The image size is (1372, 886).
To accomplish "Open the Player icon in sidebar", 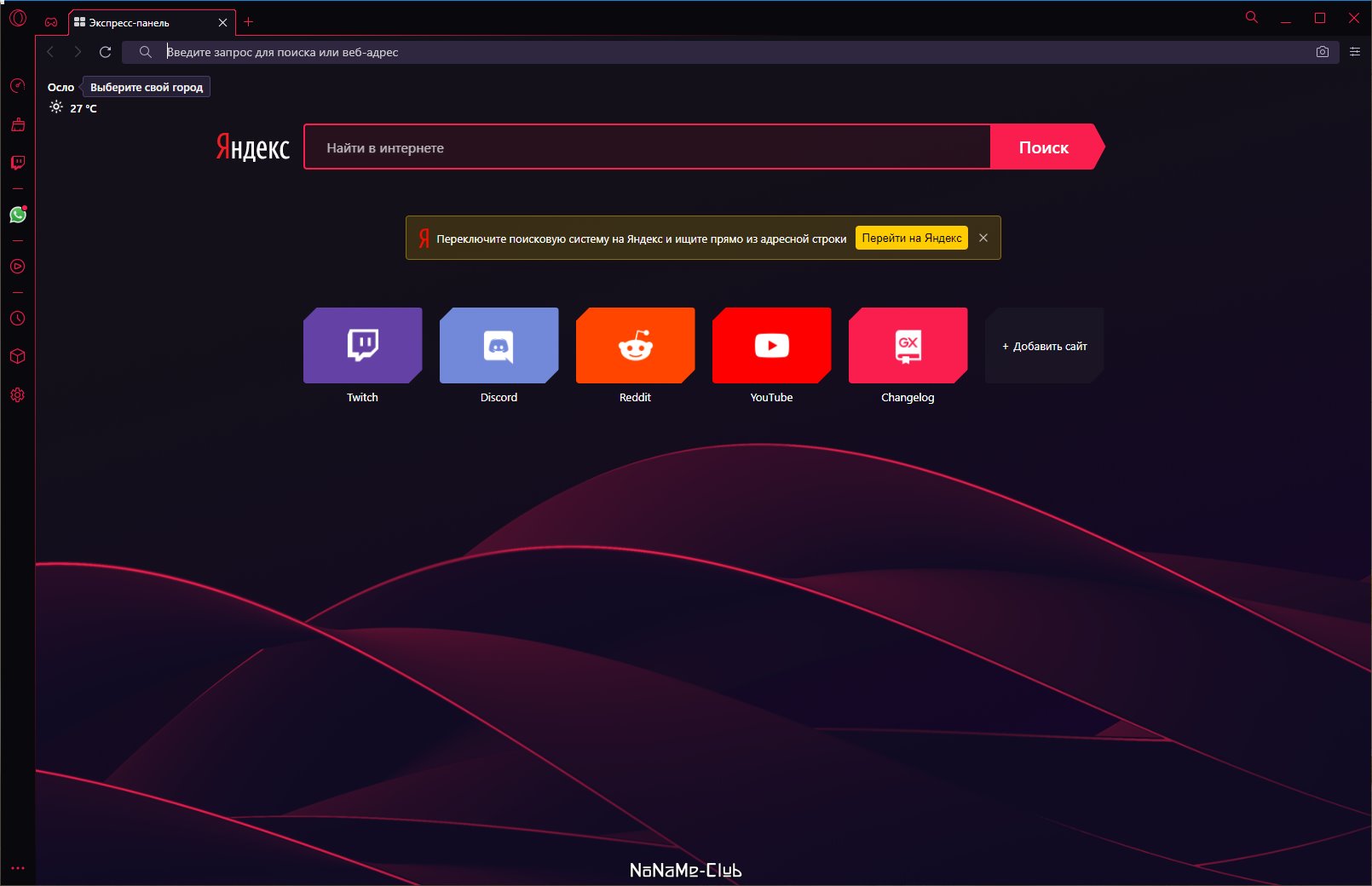I will pos(18,267).
